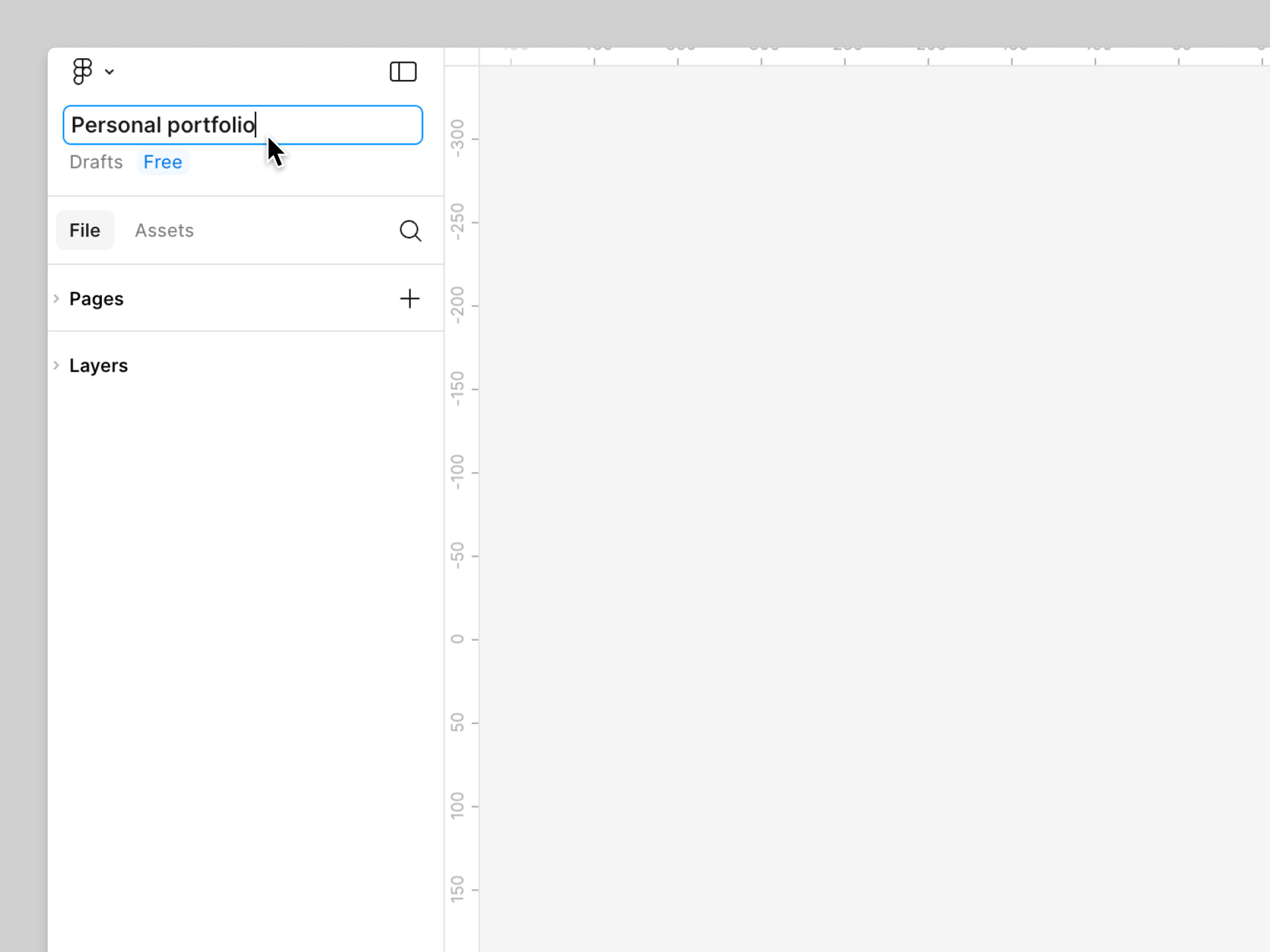Click the horizontal ruler at the top

point(860,56)
